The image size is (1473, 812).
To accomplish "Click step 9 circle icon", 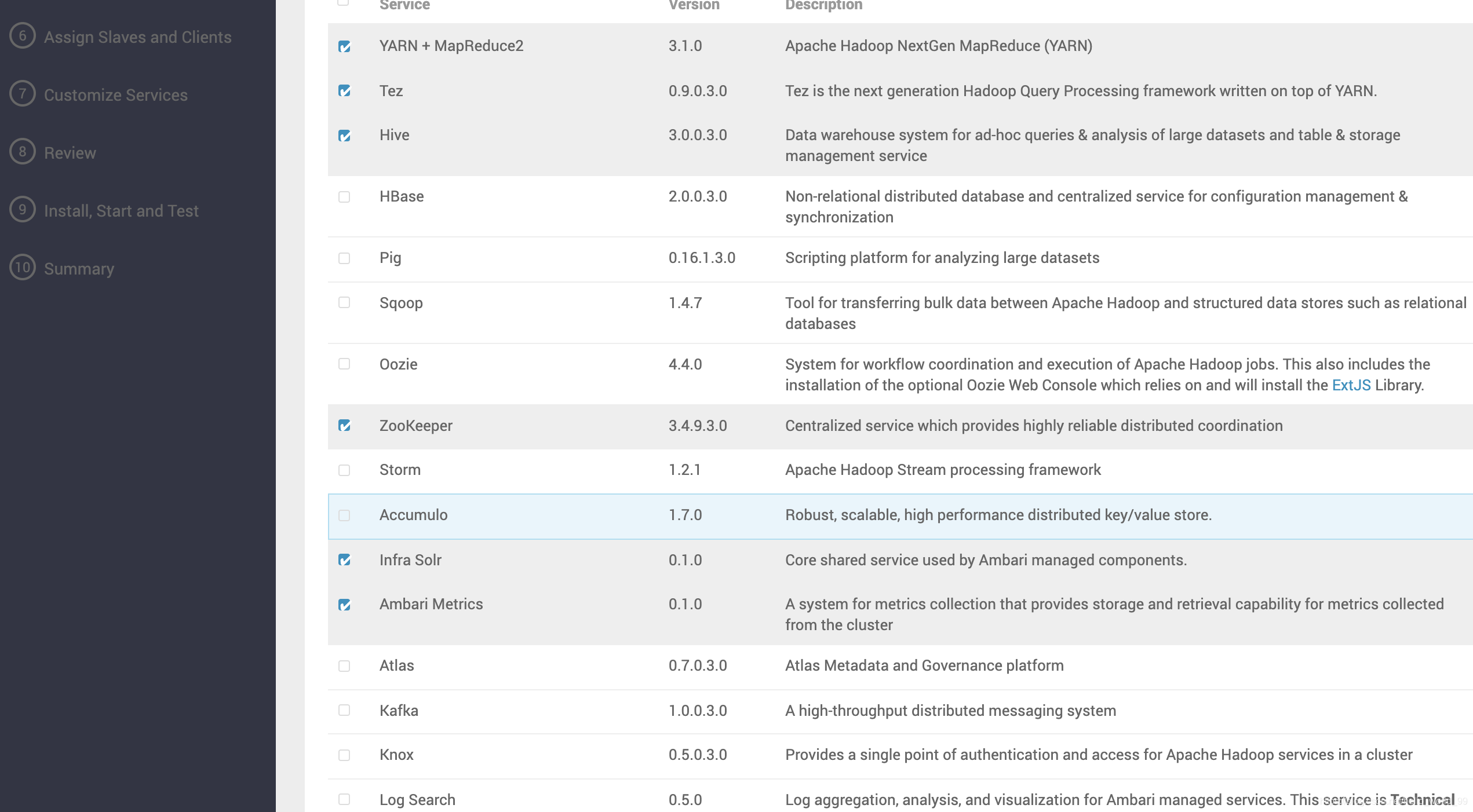I will click(x=23, y=210).
